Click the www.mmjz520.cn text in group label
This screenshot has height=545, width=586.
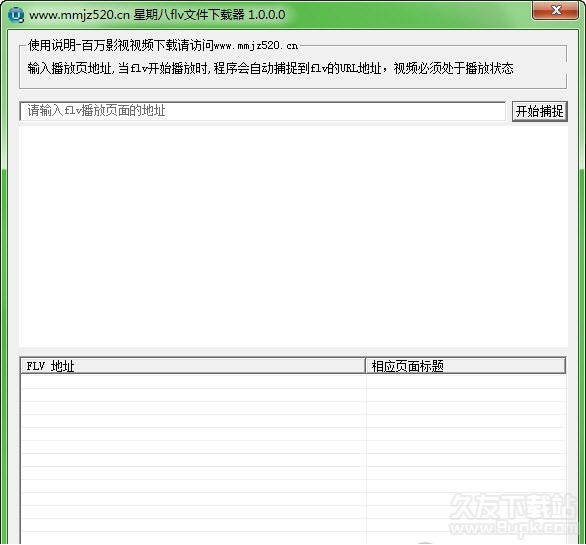256,46
